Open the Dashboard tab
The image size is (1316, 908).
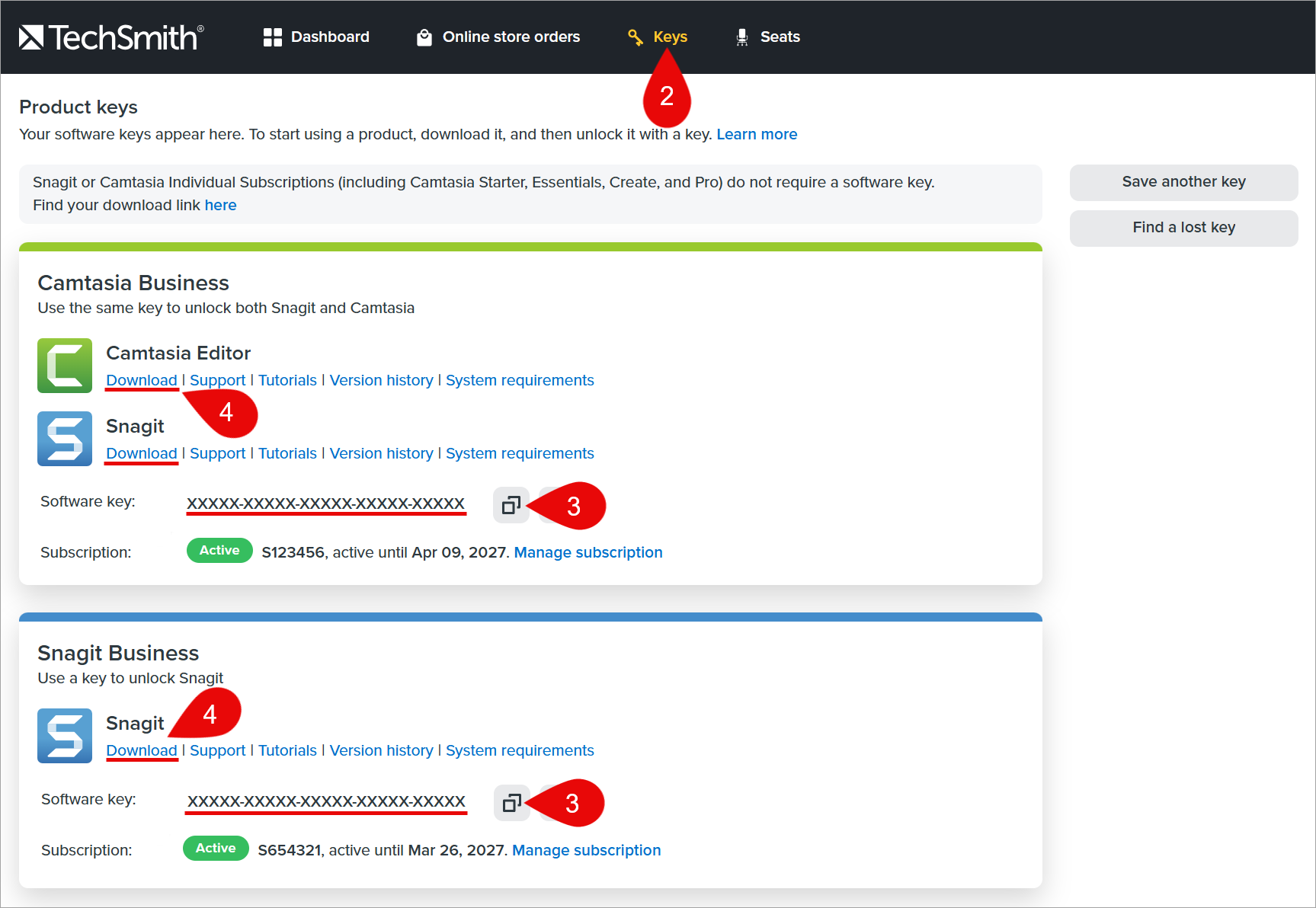(x=316, y=37)
